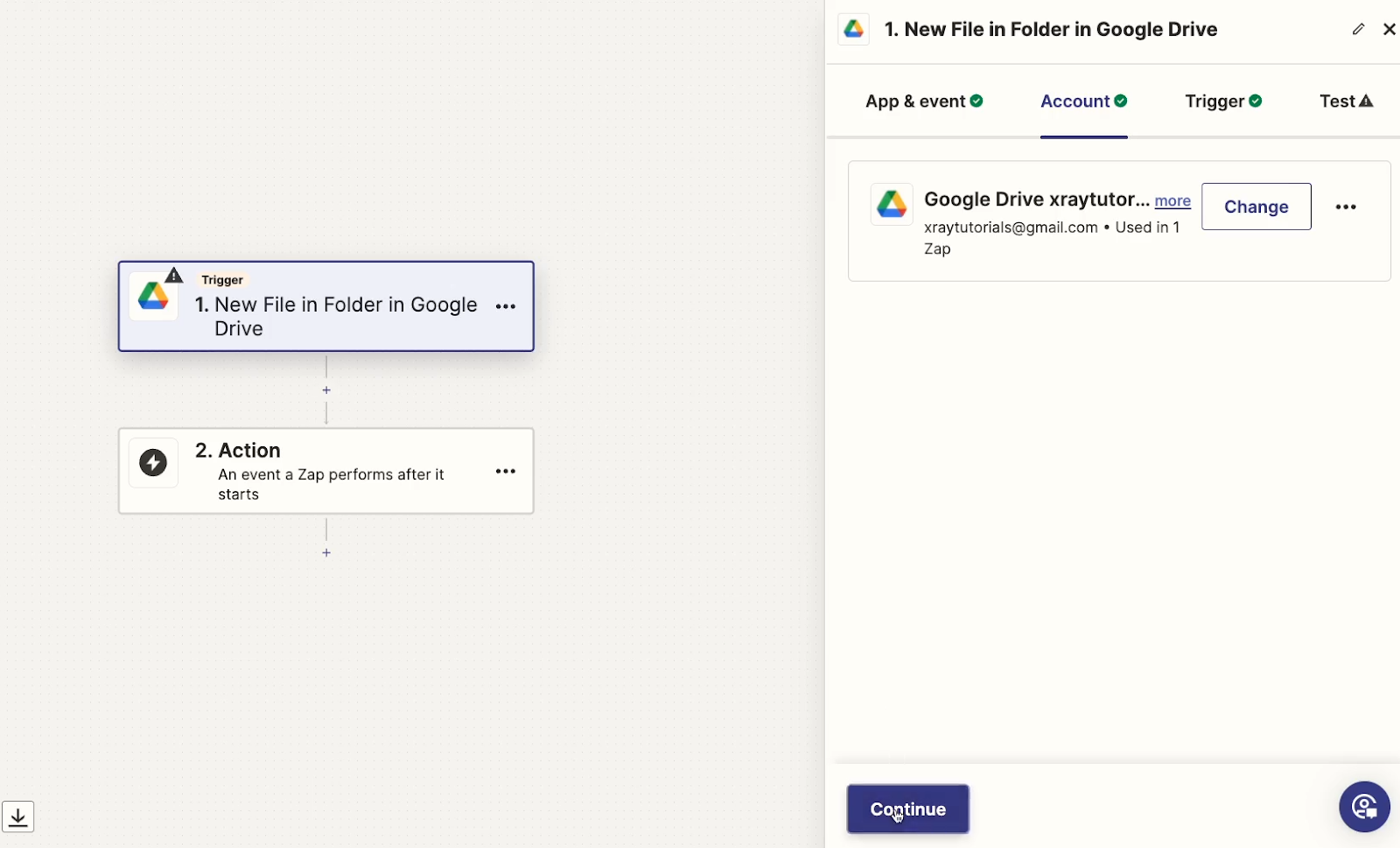This screenshot has height=848, width=1400.
Task: Open the Action step three-dot menu
Action: point(506,471)
